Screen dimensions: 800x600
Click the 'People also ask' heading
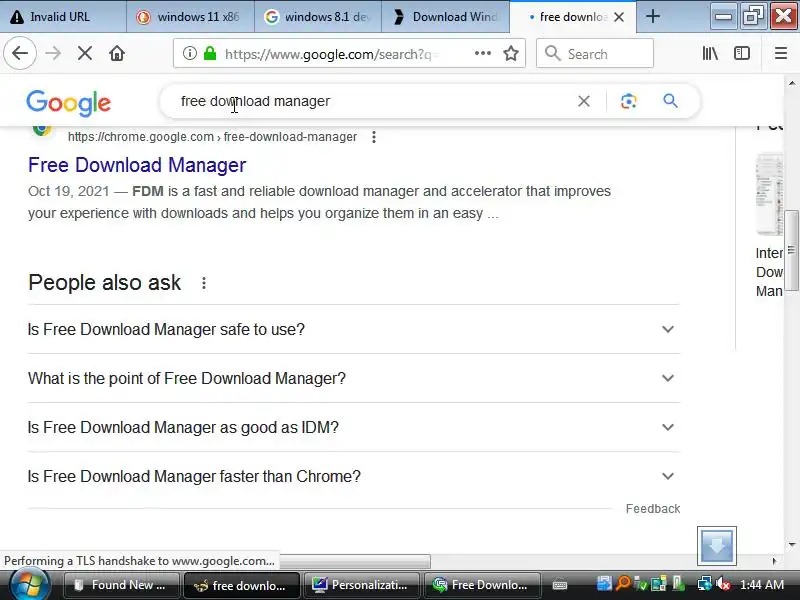[x=105, y=283]
